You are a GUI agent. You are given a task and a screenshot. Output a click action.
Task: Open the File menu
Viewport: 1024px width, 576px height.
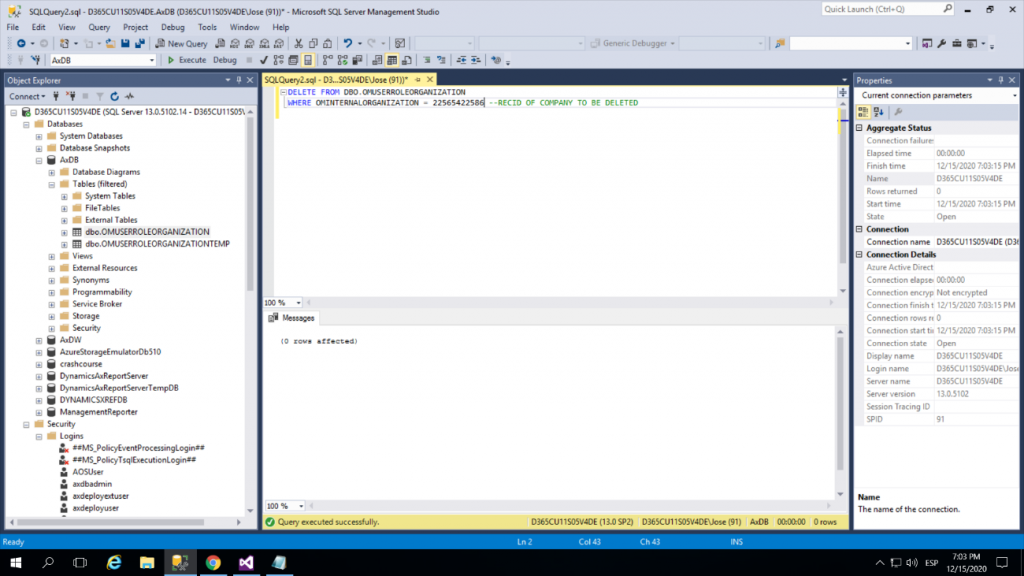click(12, 27)
